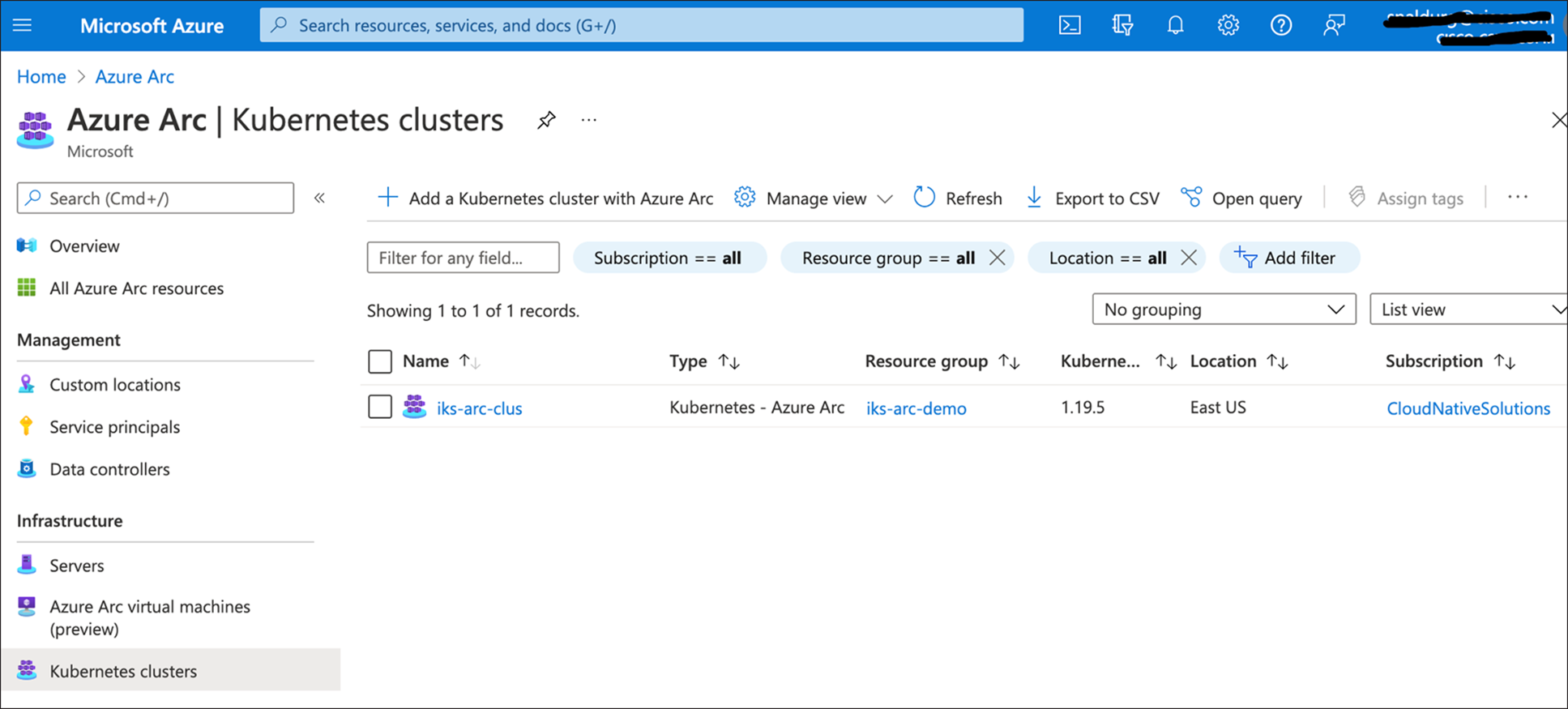Open the help question mark
Image resolution: width=1568 pixels, height=709 pixels.
pos(1280,25)
